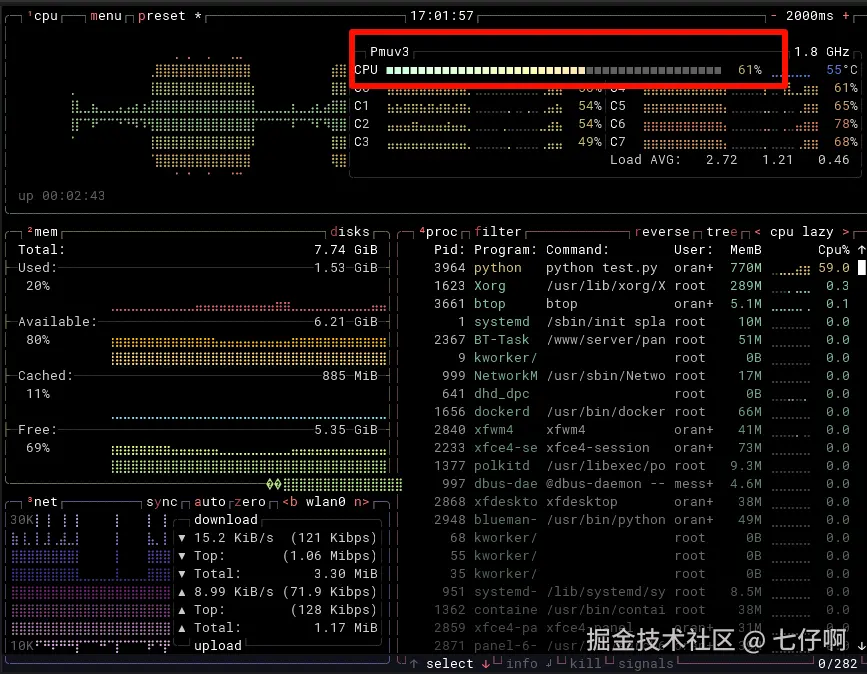The width and height of the screenshot is (867, 674).
Task: Toggle net auto scaling
Action: (210, 502)
